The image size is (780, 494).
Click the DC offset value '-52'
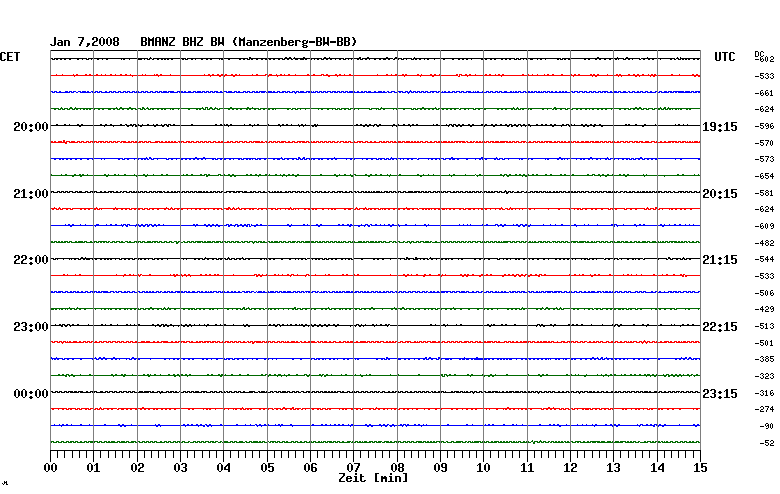(x=767, y=443)
